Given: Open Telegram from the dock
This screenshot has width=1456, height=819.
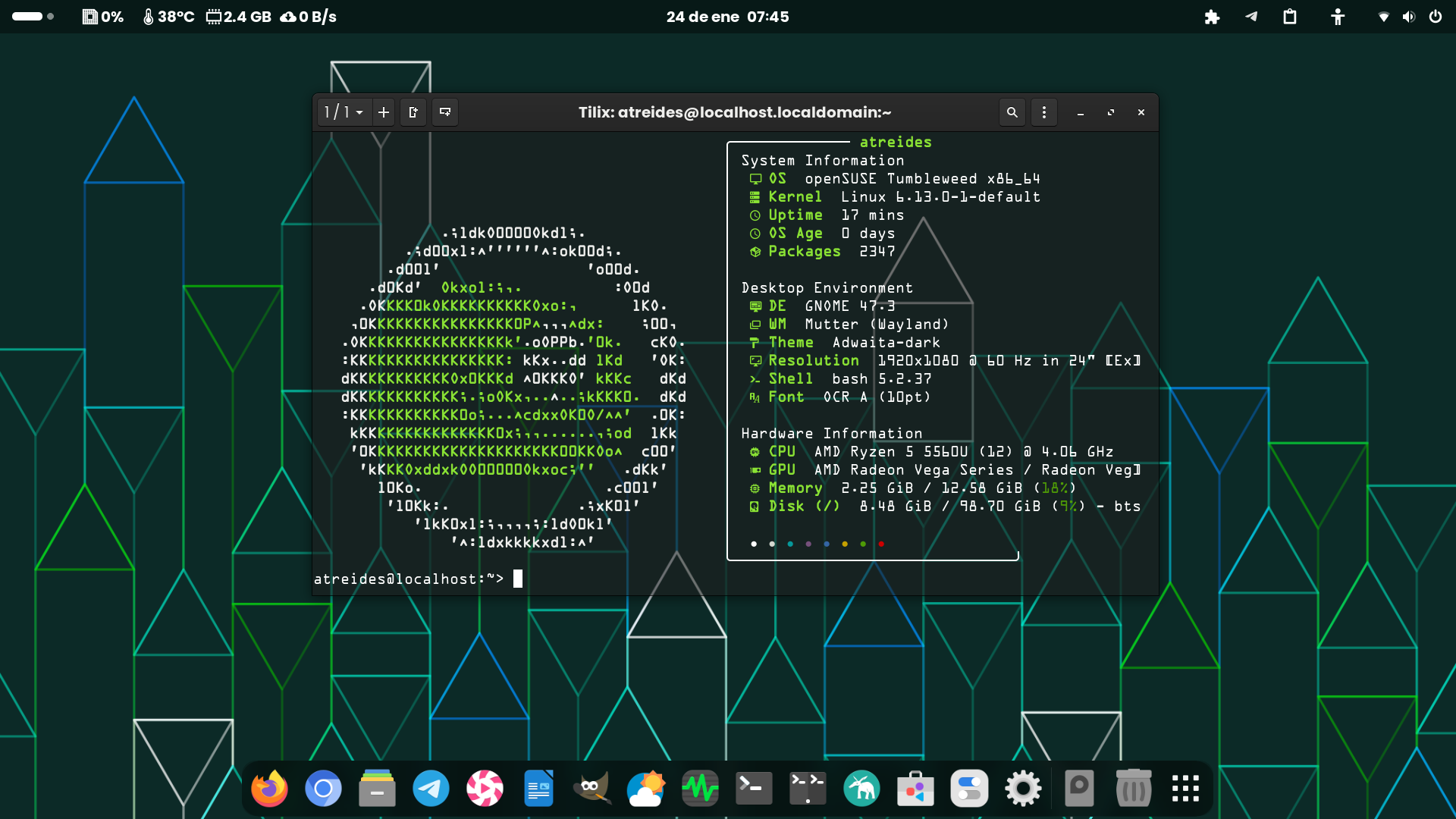Looking at the screenshot, I should tap(431, 789).
